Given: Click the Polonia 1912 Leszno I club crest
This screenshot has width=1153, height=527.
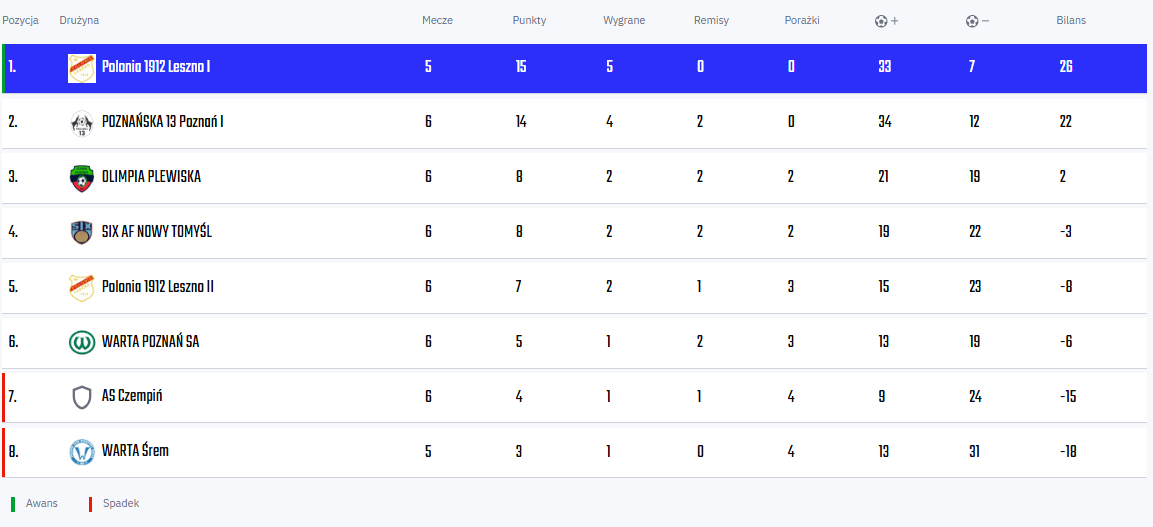Looking at the screenshot, I should 82,68.
